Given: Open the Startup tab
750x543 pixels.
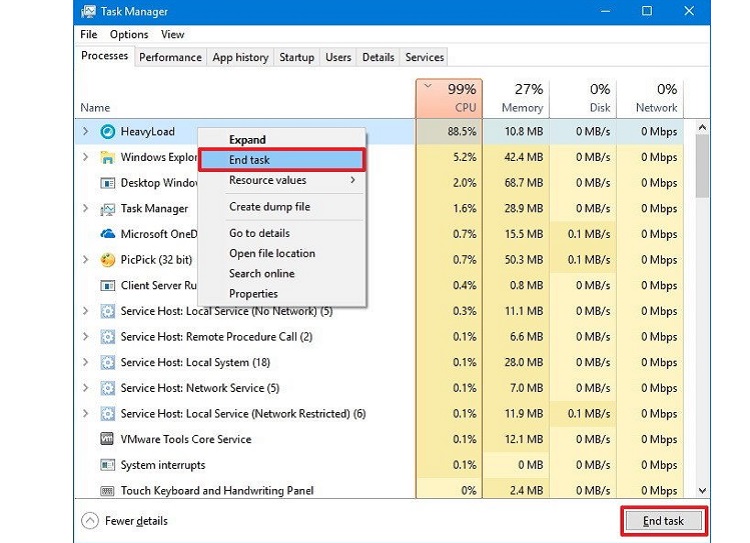Looking at the screenshot, I should pyautogui.click(x=296, y=57).
